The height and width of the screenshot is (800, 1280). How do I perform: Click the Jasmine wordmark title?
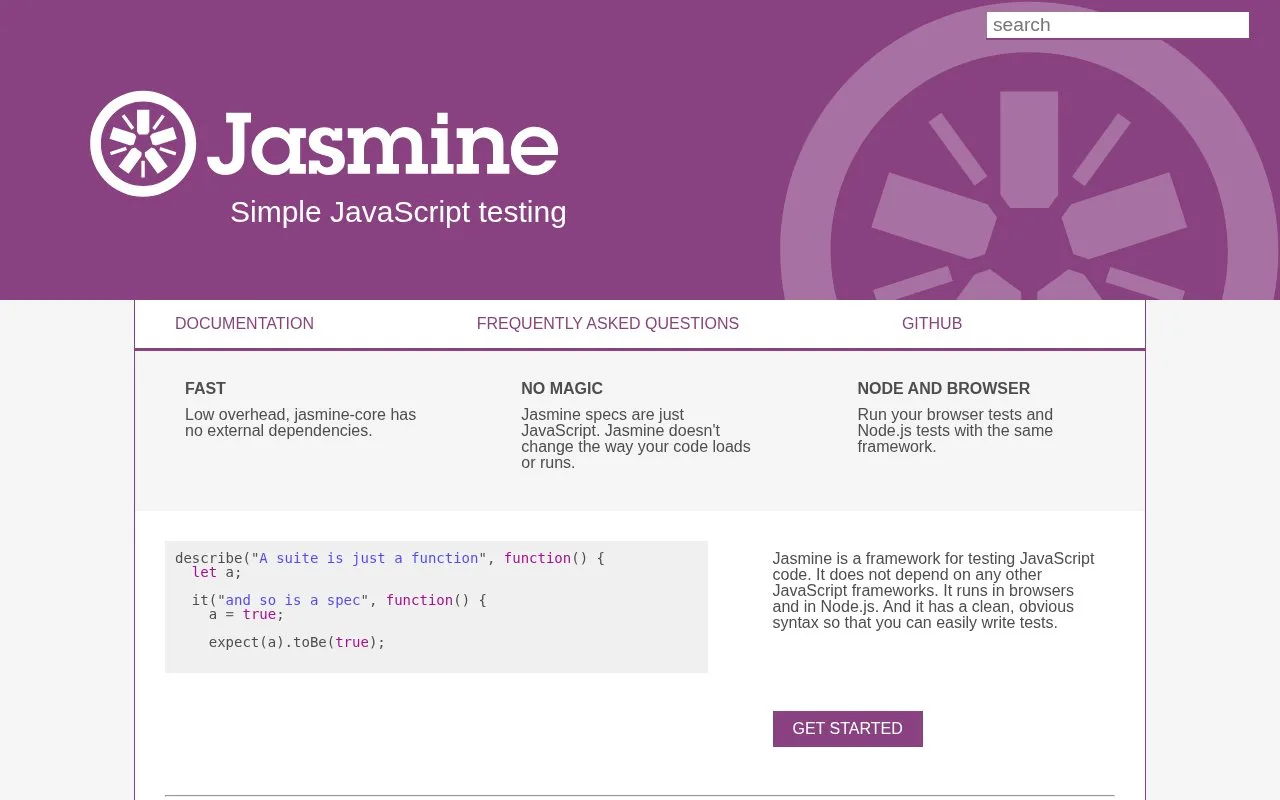(x=382, y=145)
